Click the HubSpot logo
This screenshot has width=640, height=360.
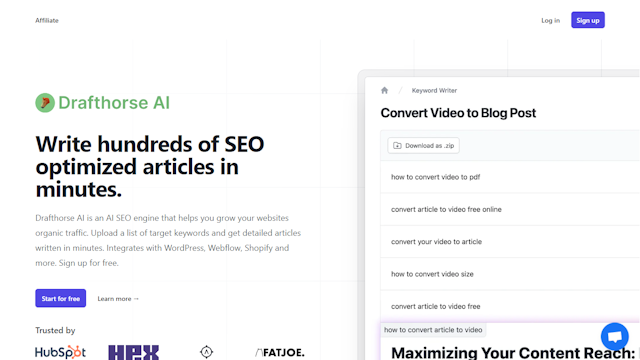pyautogui.click(x=60, y=352)
